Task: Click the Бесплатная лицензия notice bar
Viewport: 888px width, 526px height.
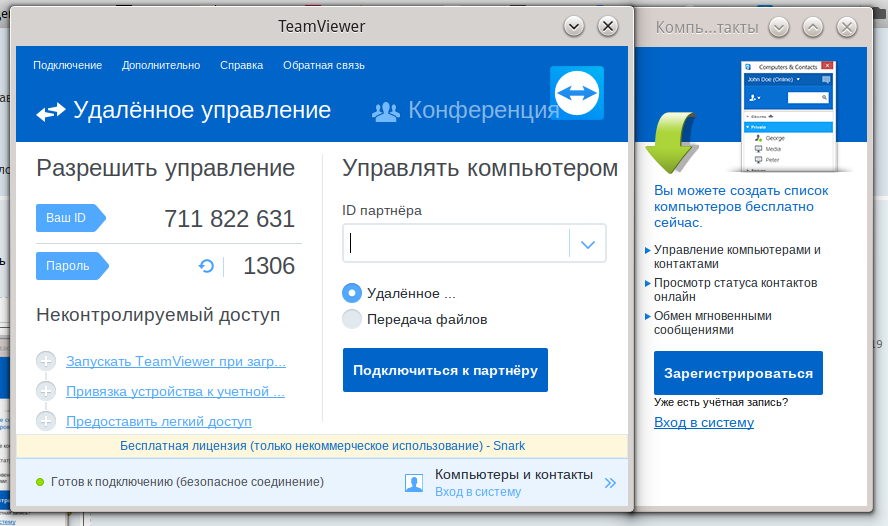Action: (x=322, y=446)
